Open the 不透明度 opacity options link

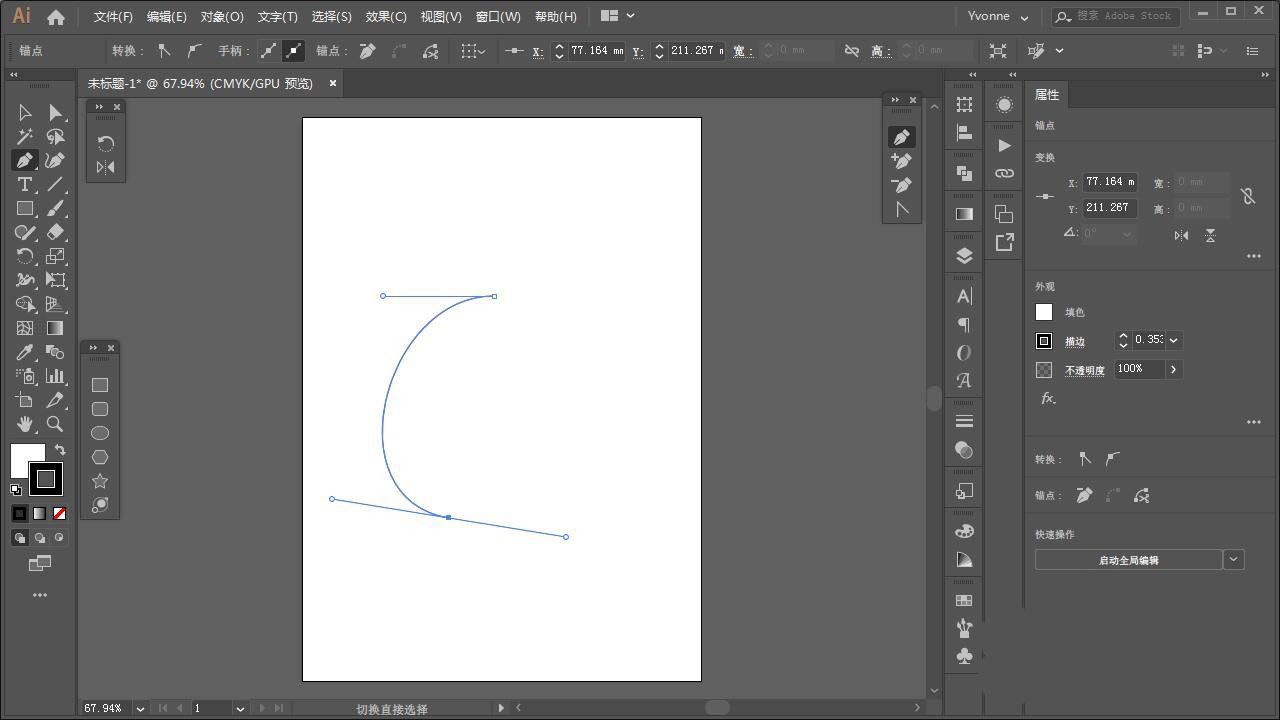click(1086, 370)
